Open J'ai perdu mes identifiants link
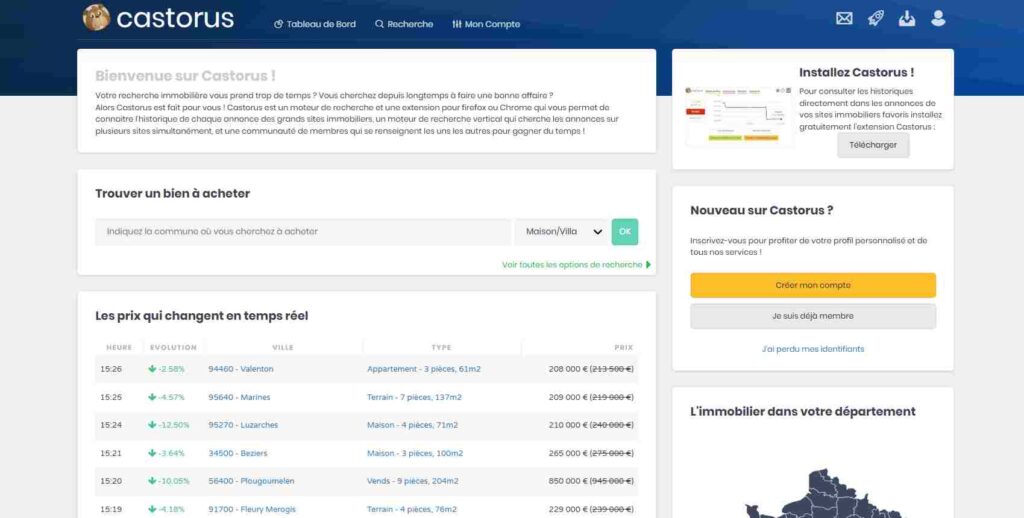Image resolution: width=1024 pixels, height=518 pixels. coord(813,349)
